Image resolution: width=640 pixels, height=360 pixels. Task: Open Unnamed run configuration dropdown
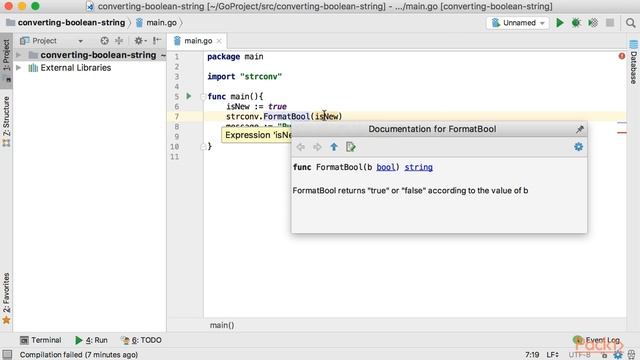tap(518, 23)
